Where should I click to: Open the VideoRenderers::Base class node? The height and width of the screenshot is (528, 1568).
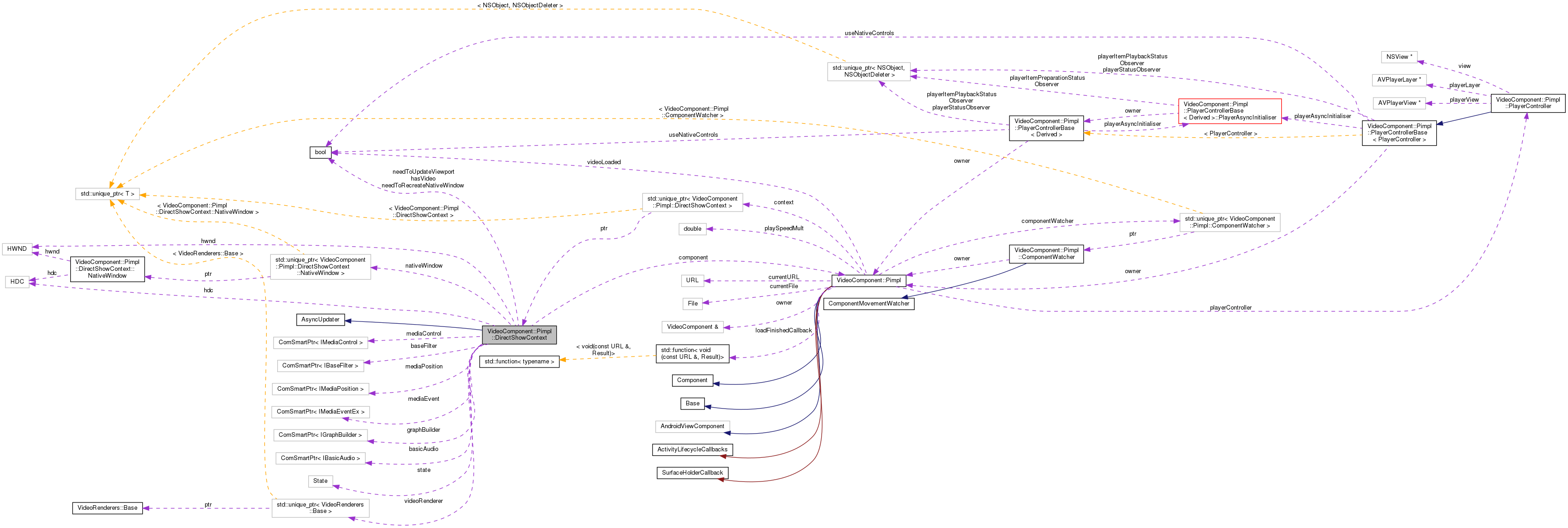[x=107, y=508]
